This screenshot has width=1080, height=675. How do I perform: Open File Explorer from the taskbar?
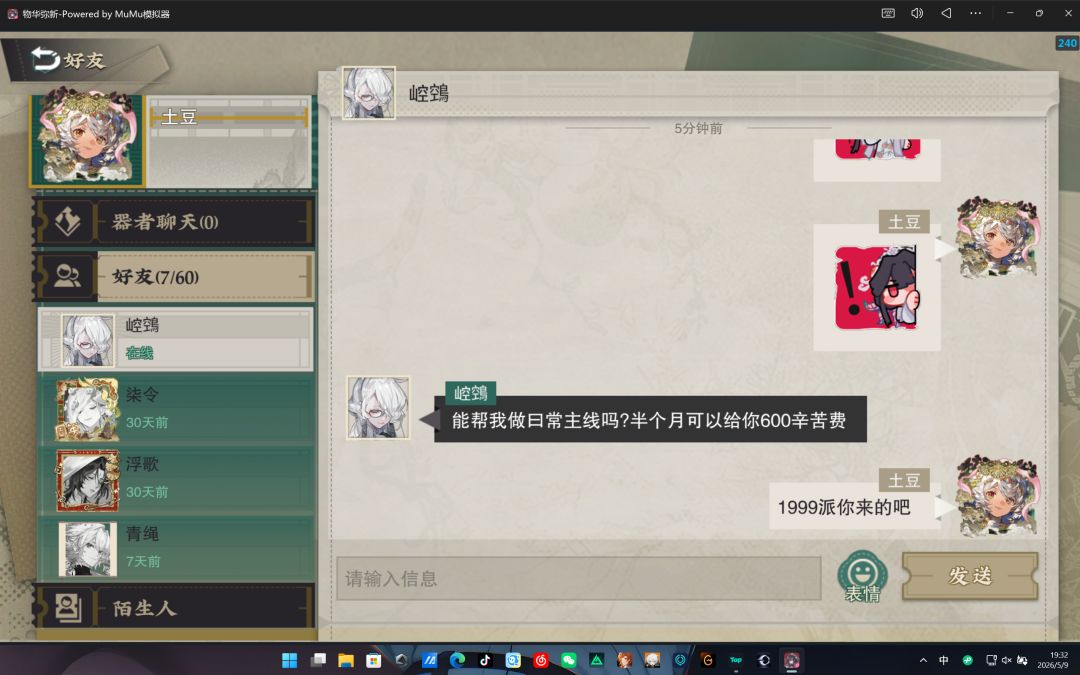[x=346, y=661]
